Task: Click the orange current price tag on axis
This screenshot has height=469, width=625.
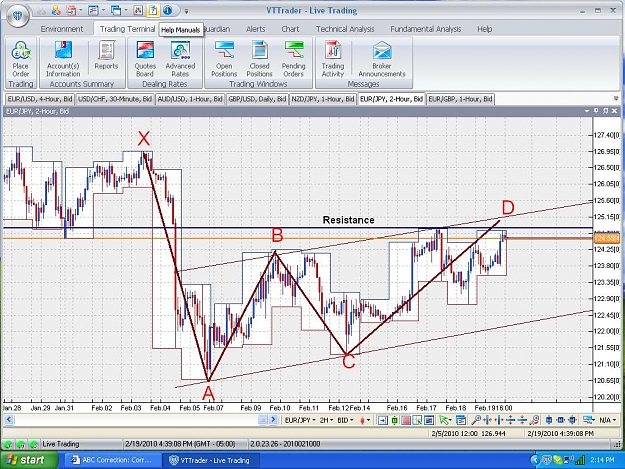Action: click(x=607, y=238)
